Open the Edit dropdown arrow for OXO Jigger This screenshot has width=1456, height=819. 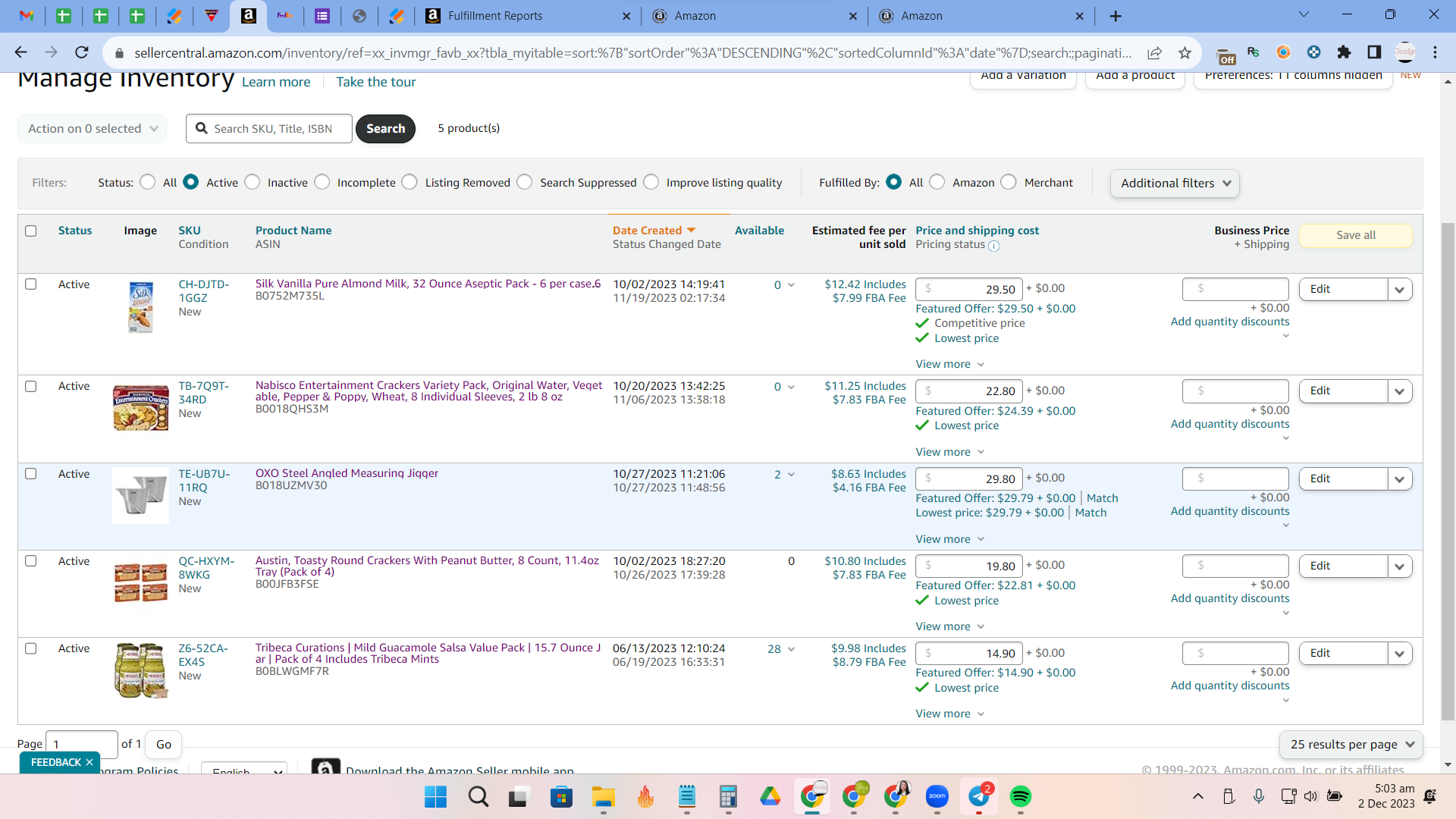pos(1400,479)
